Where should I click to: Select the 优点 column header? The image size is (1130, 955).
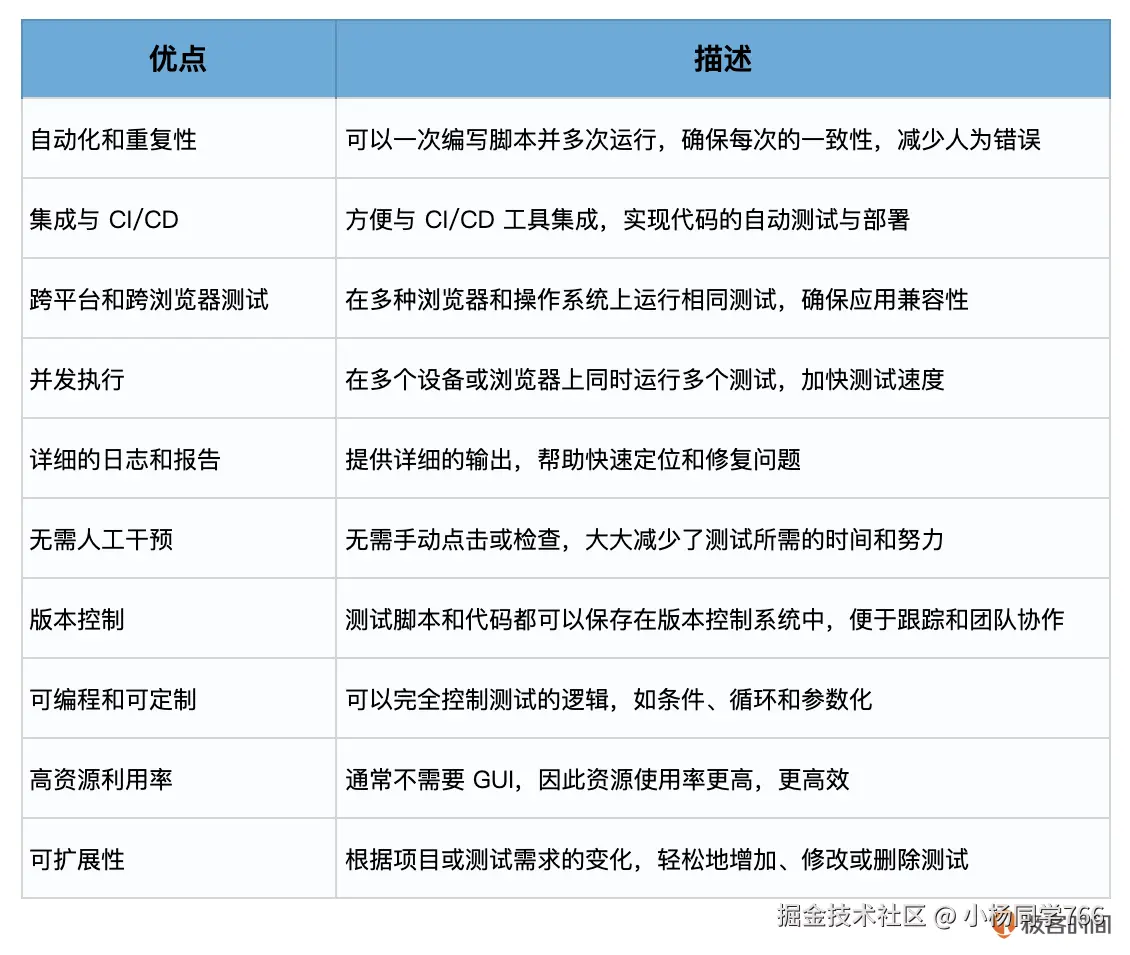point(177,58)
